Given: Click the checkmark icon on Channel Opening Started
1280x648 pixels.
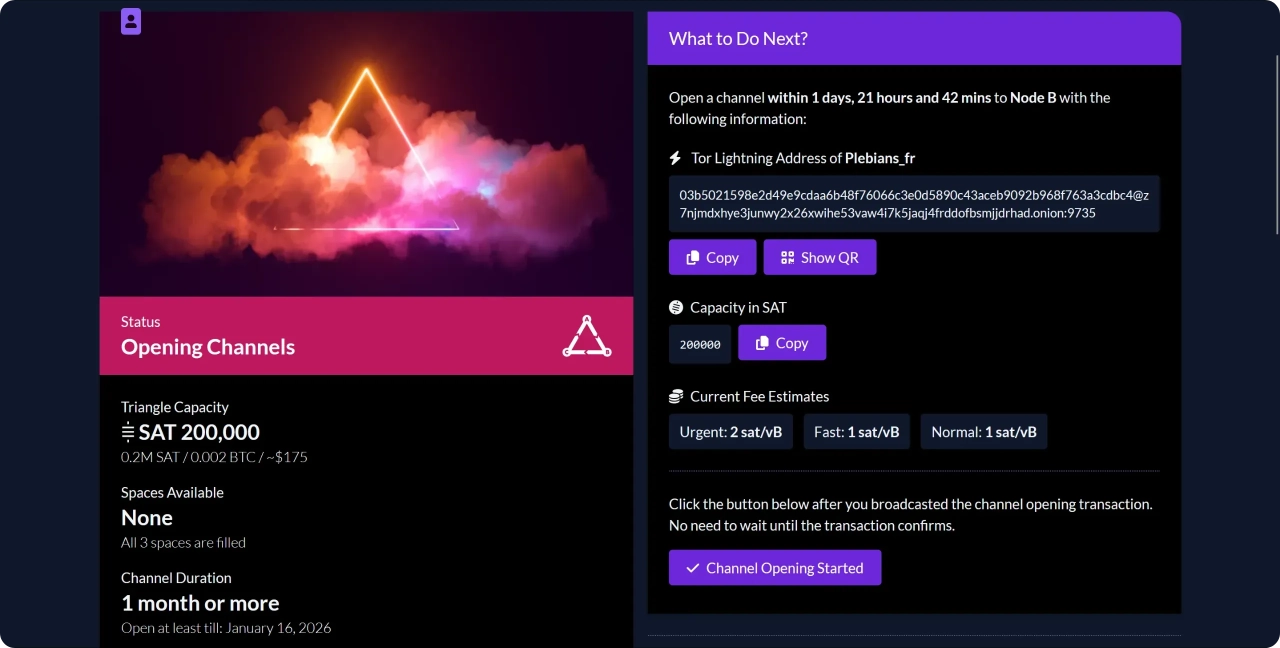Looking at the screenshot, I should click(x=692, y=568).
